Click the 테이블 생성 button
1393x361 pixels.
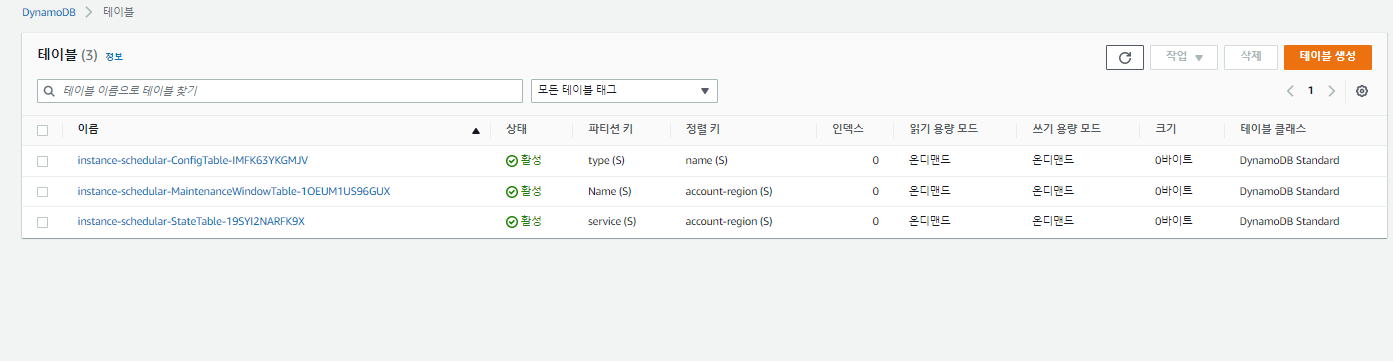coord(1327,57)
